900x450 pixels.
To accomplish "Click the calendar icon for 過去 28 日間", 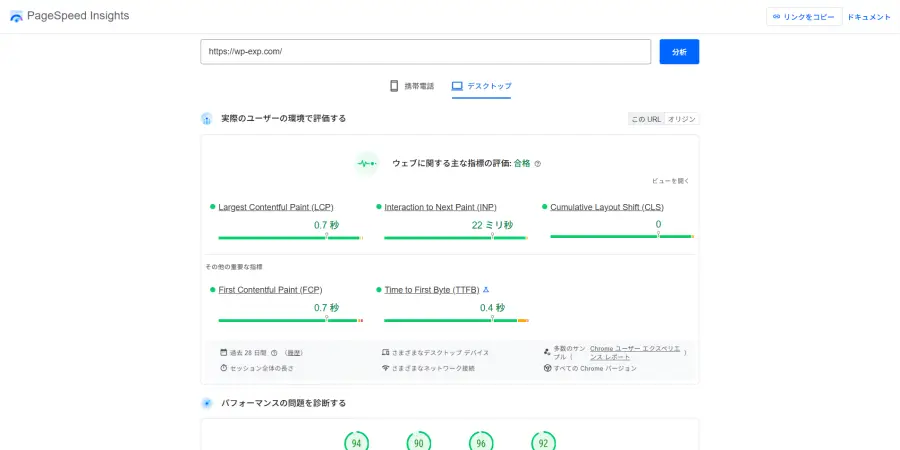I will pos(224,352).
